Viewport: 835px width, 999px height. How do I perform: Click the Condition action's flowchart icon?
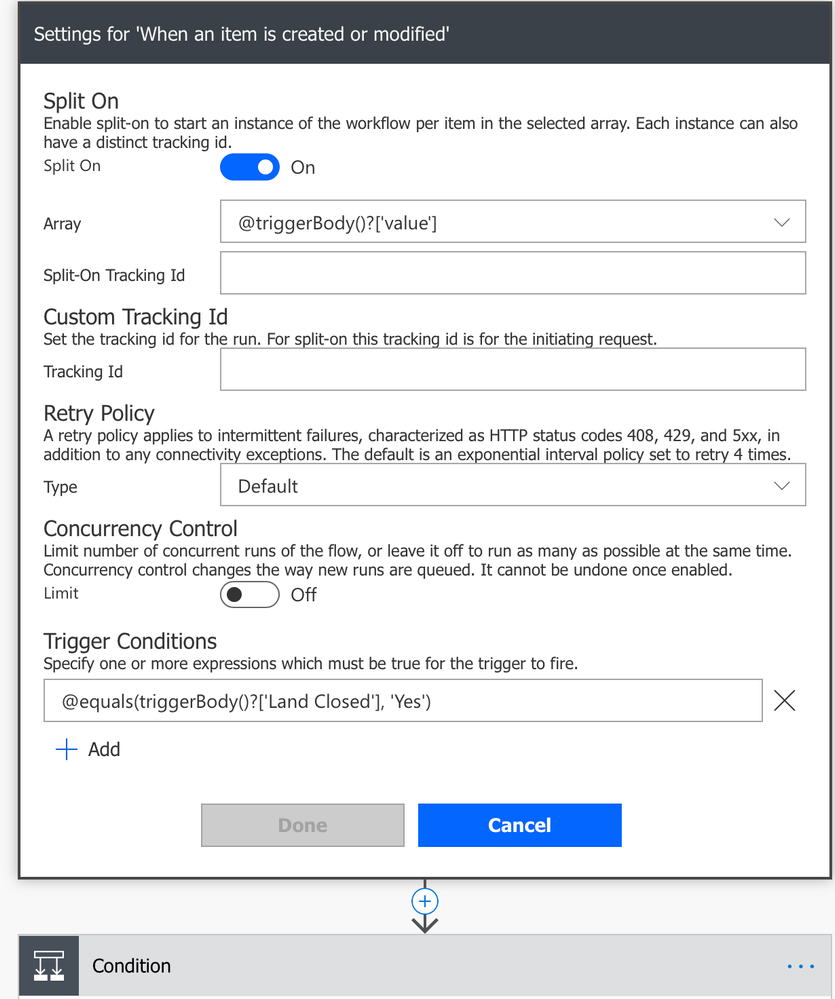click(x=48, y=965)
